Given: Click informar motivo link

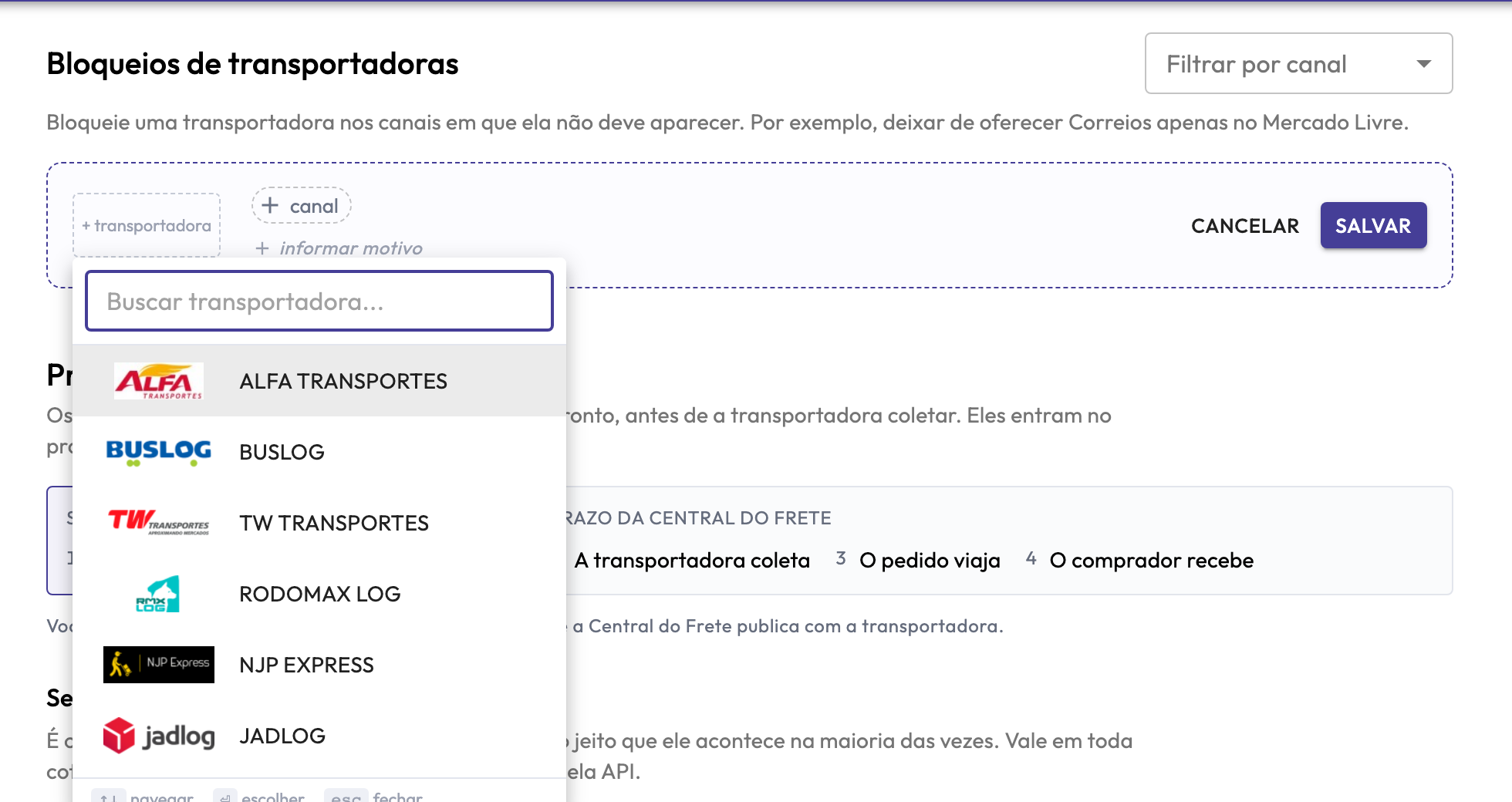Looking at the screenshot, I should pos(339,248).
